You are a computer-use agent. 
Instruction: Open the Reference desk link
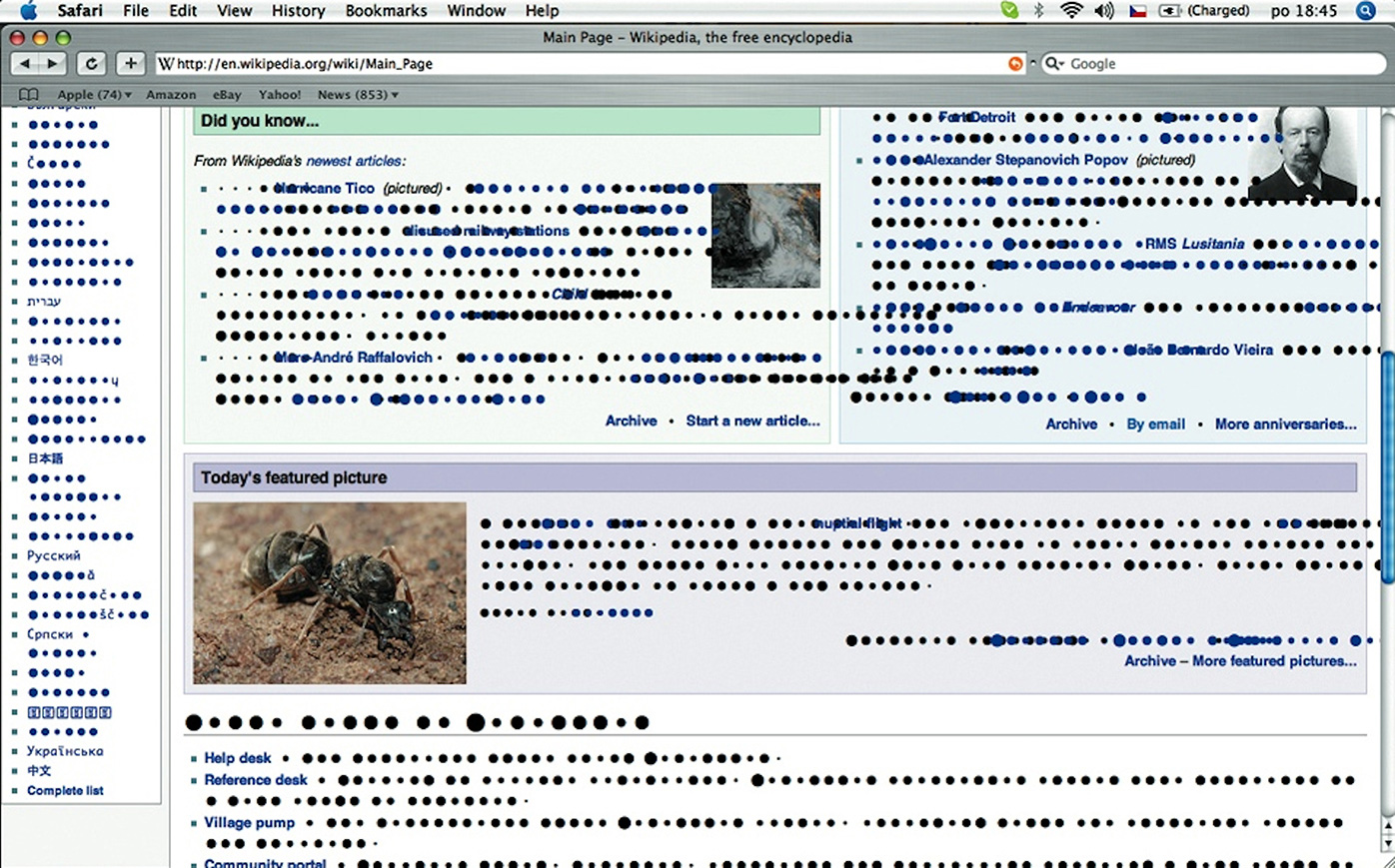coord(256,780)
